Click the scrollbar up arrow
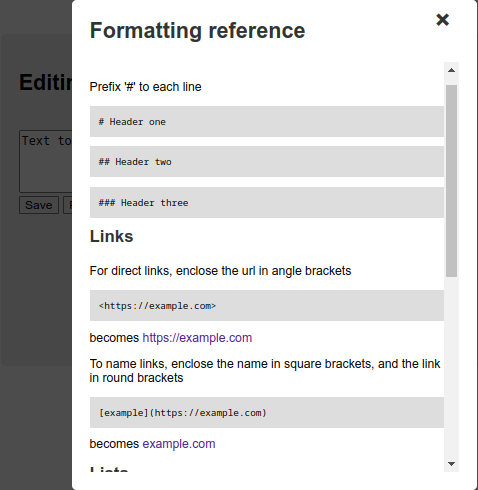The height and width of the screenshot is (490, 478). (x=451, y=70)
